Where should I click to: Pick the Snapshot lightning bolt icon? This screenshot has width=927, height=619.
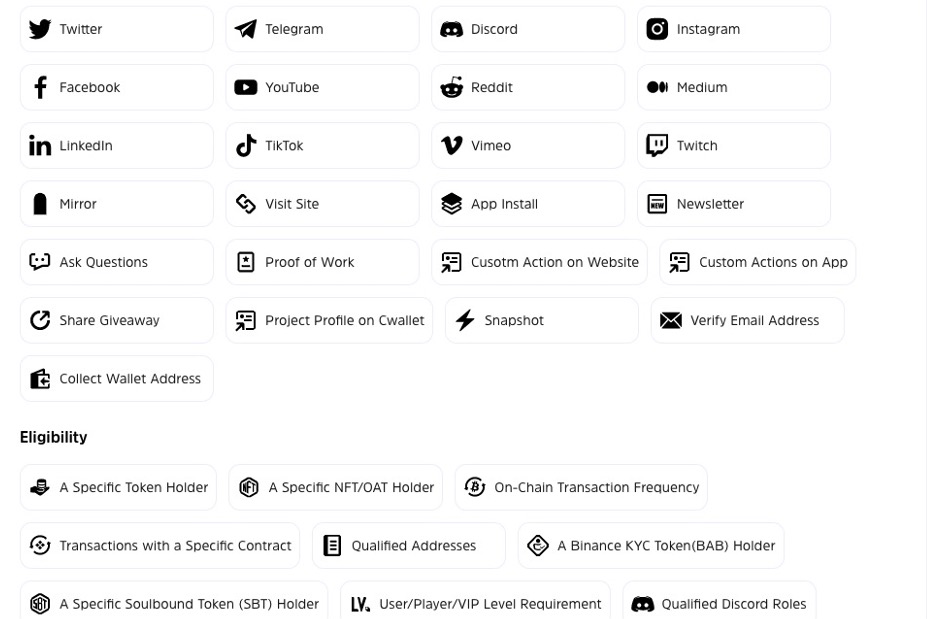465,320
